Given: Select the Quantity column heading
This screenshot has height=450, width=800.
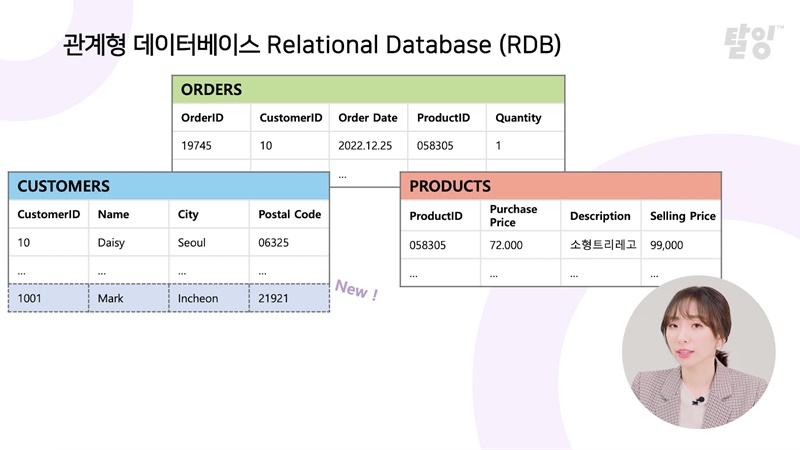Looking at the screenshot, I should (518, 118).
